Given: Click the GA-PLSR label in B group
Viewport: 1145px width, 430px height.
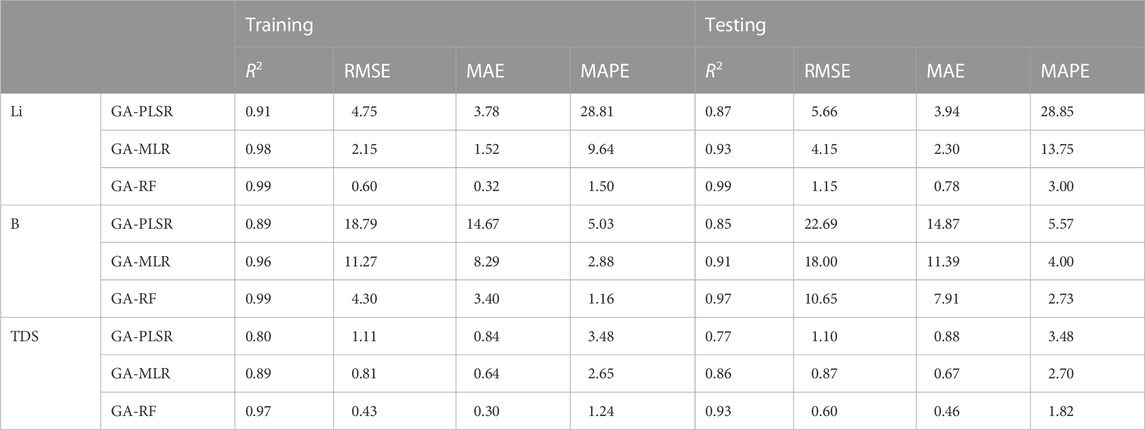Looking at the screenshot, I should click(x=142, y=224).
